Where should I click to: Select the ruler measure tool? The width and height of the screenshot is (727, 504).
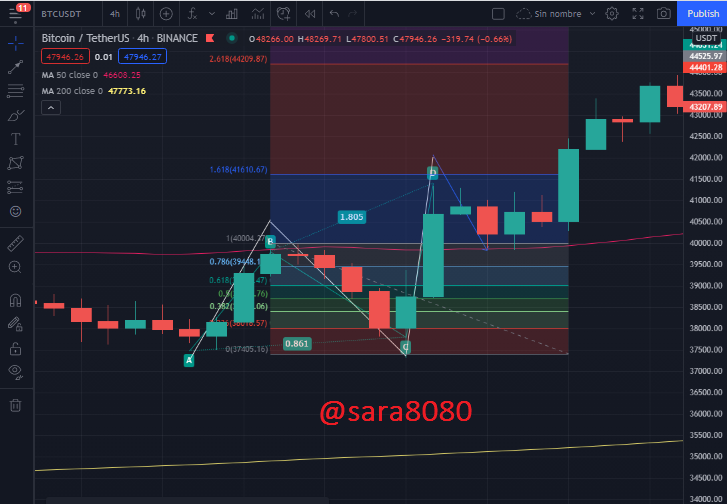click(16, 243)
